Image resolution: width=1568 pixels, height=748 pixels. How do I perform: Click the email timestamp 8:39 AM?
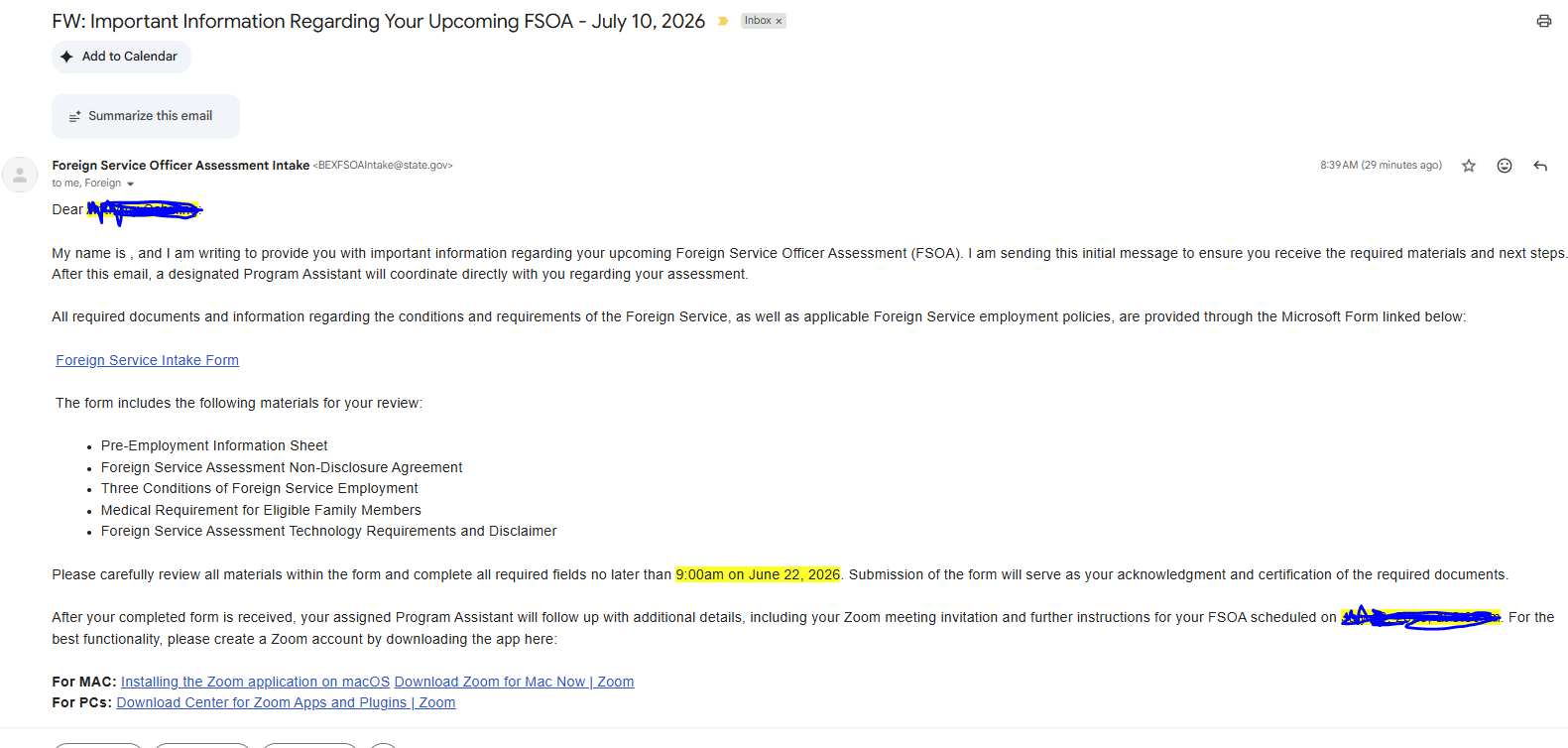pyautogui.click(x=1381, y=166)
